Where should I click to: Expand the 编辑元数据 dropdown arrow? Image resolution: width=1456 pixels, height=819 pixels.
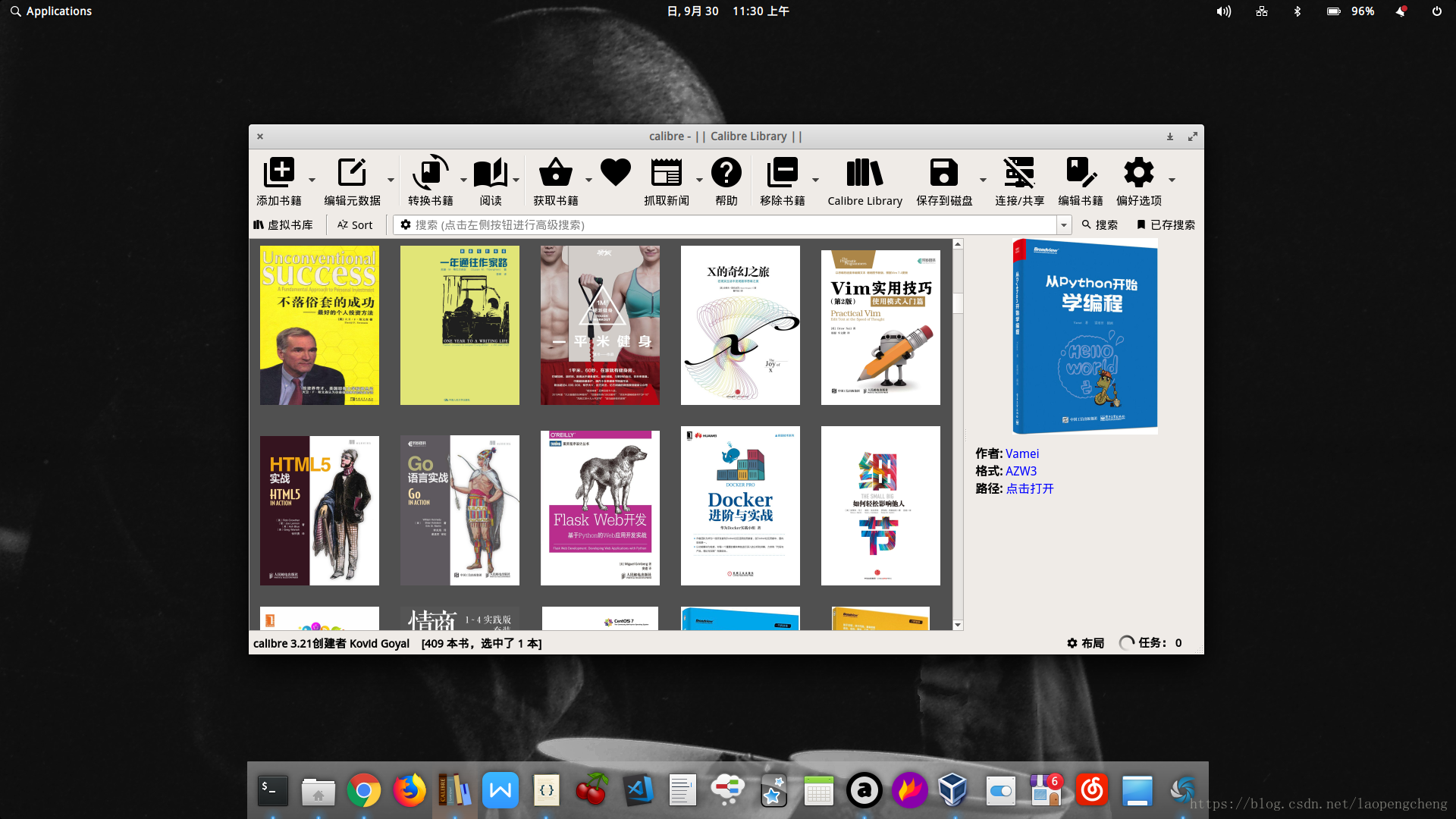click(391, 180)
